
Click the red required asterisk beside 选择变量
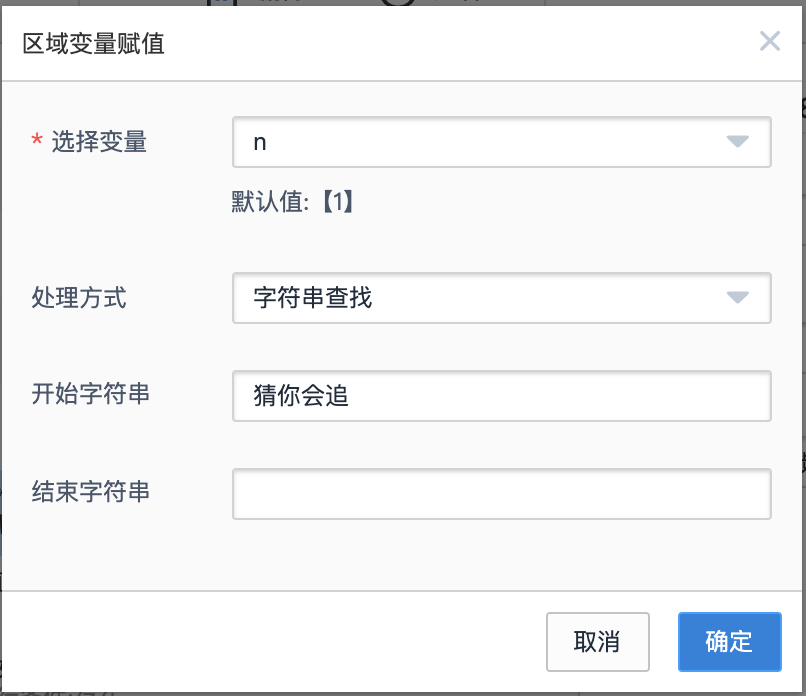[x=36, y=140]
